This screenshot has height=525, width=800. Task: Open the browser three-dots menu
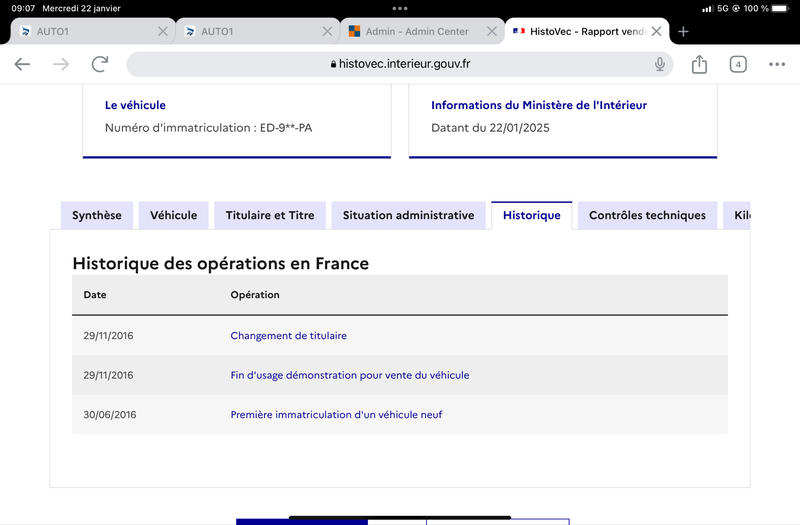[777, 64]
